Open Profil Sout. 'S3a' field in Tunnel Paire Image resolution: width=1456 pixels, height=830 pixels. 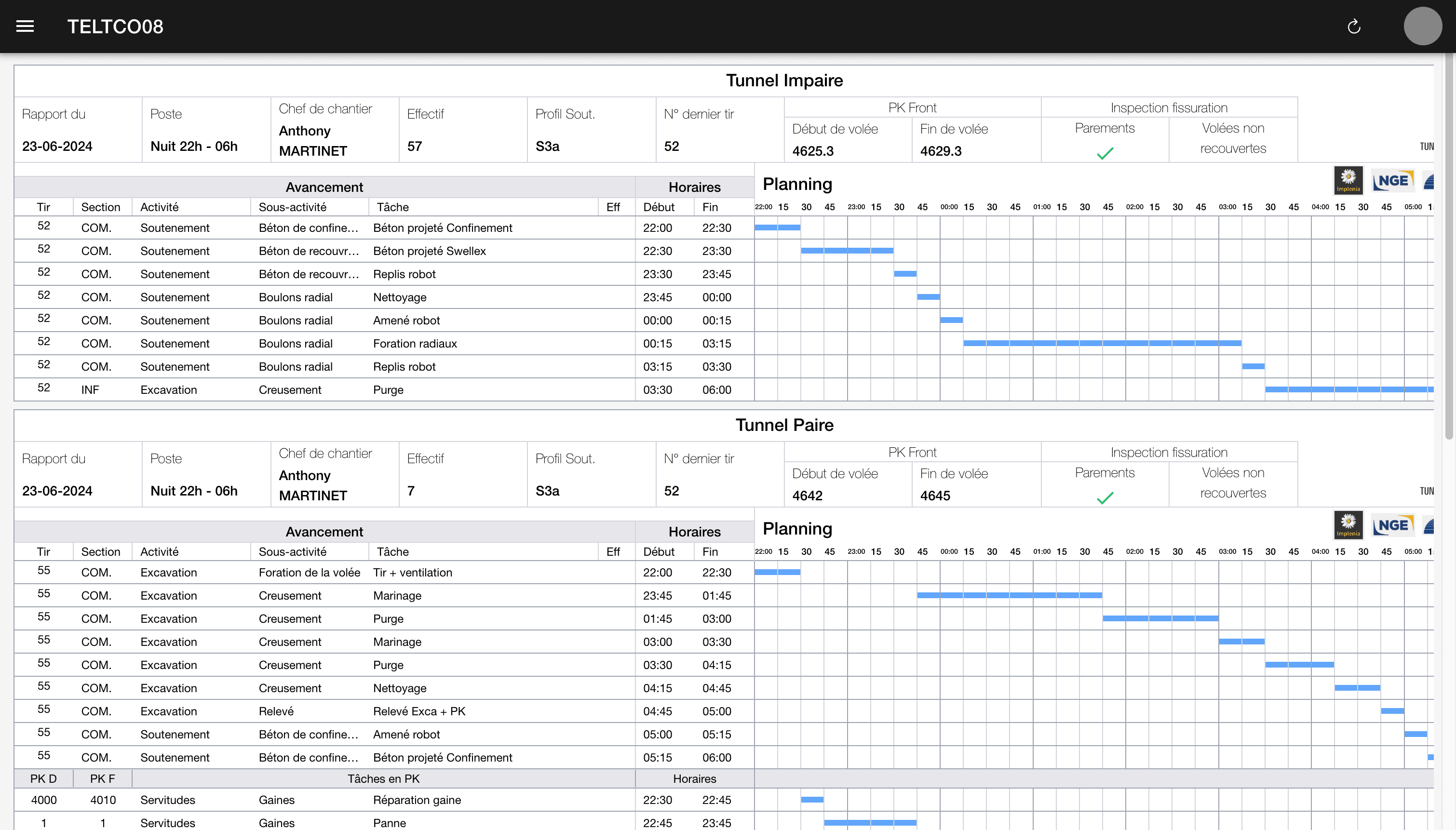(547, 491)
